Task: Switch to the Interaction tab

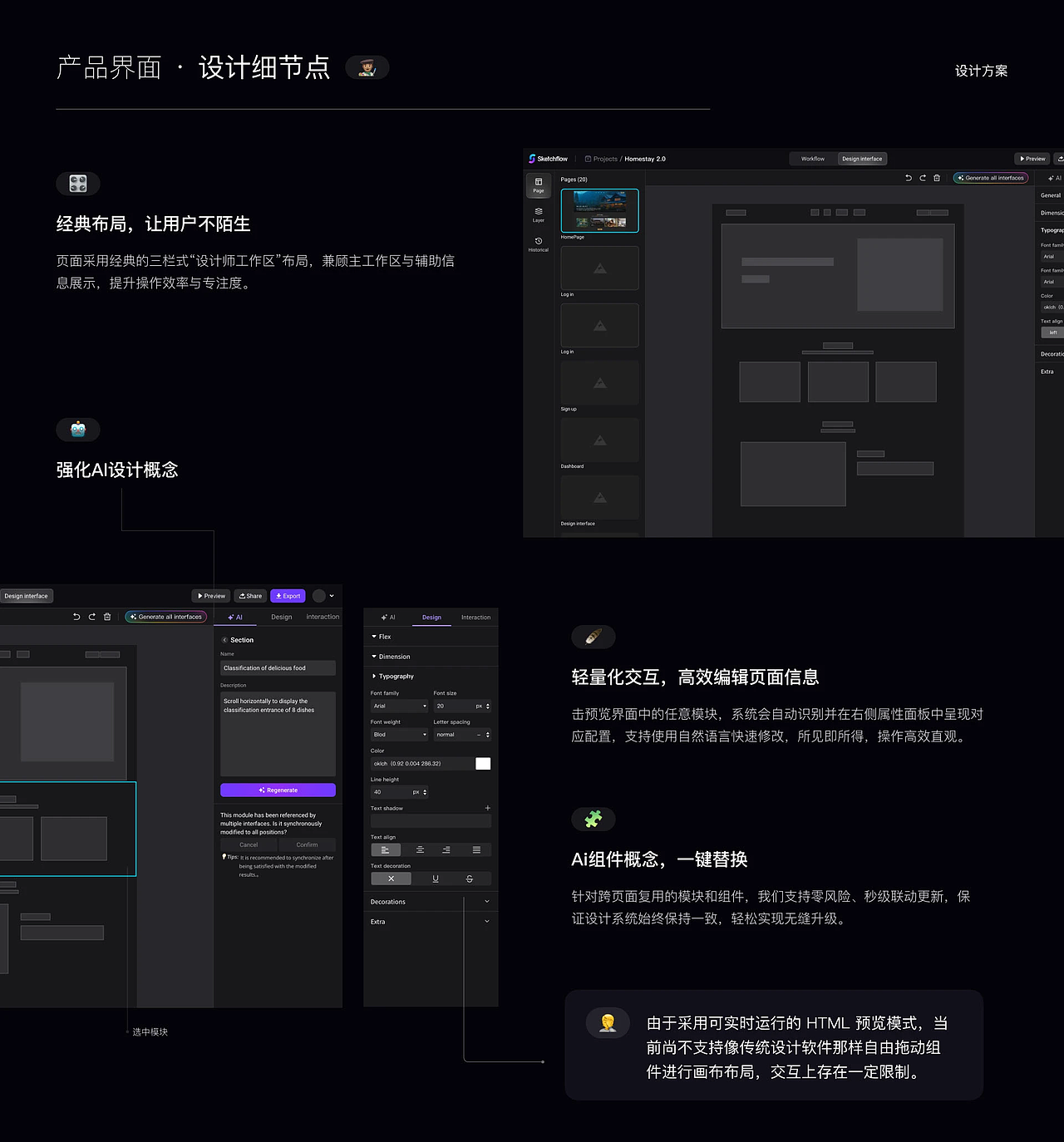Action: 475,617
